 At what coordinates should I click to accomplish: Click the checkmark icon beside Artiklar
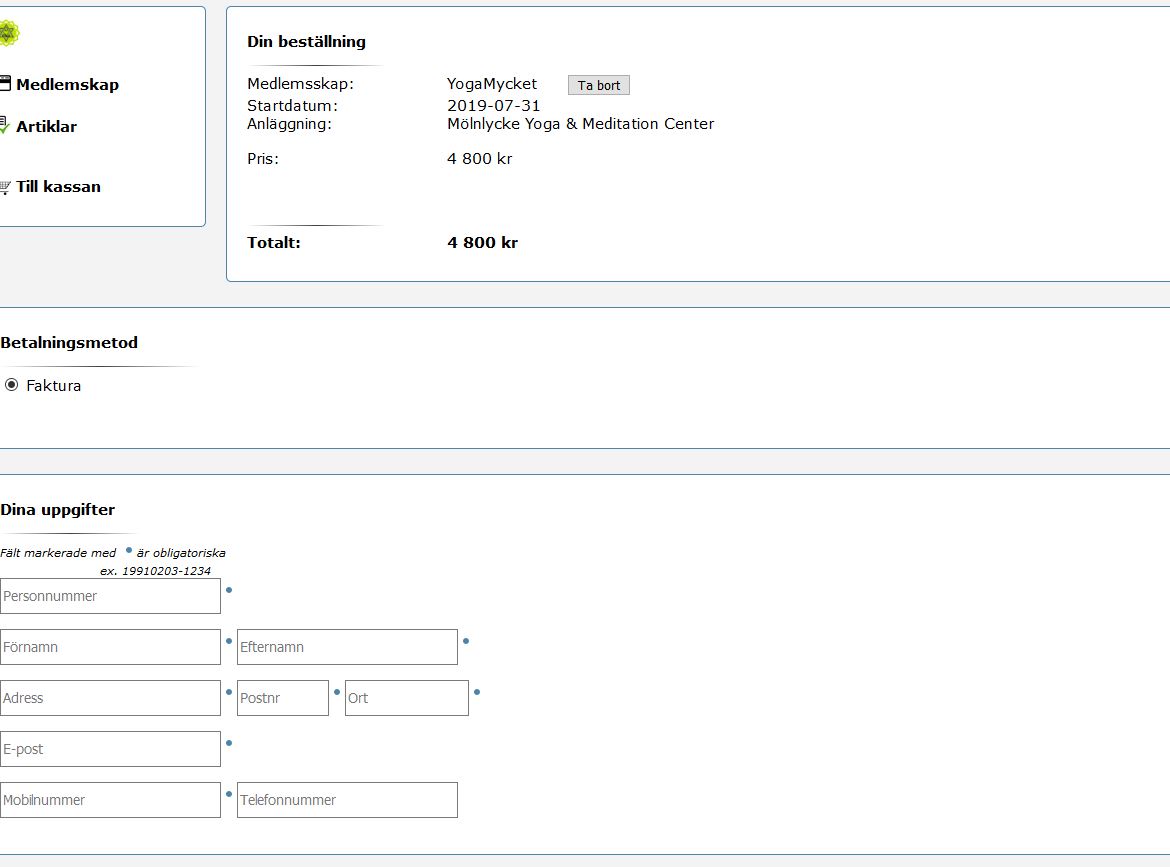pos(5,126)
